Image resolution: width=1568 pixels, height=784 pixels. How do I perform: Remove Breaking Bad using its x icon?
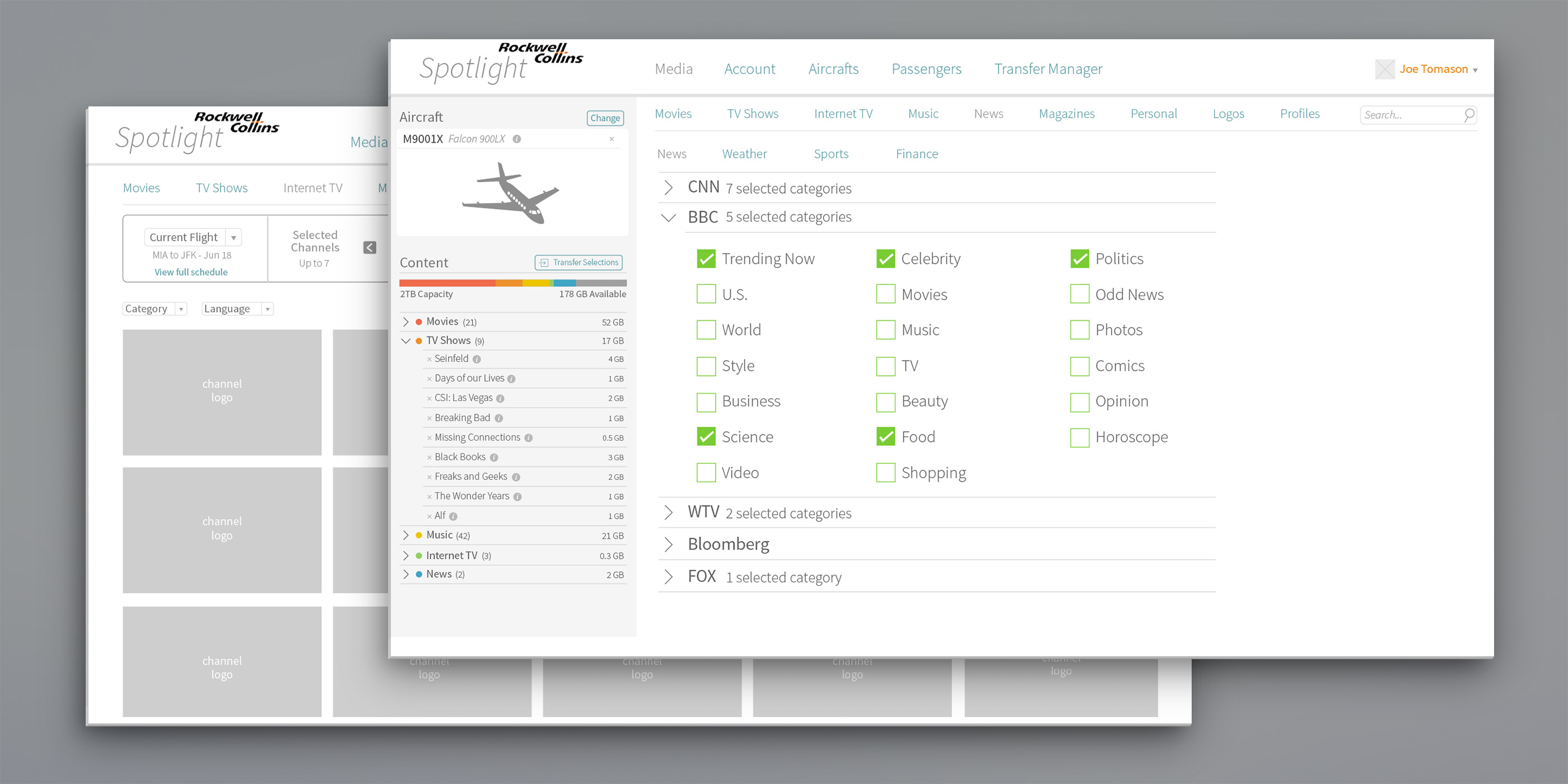coord(429,418)
